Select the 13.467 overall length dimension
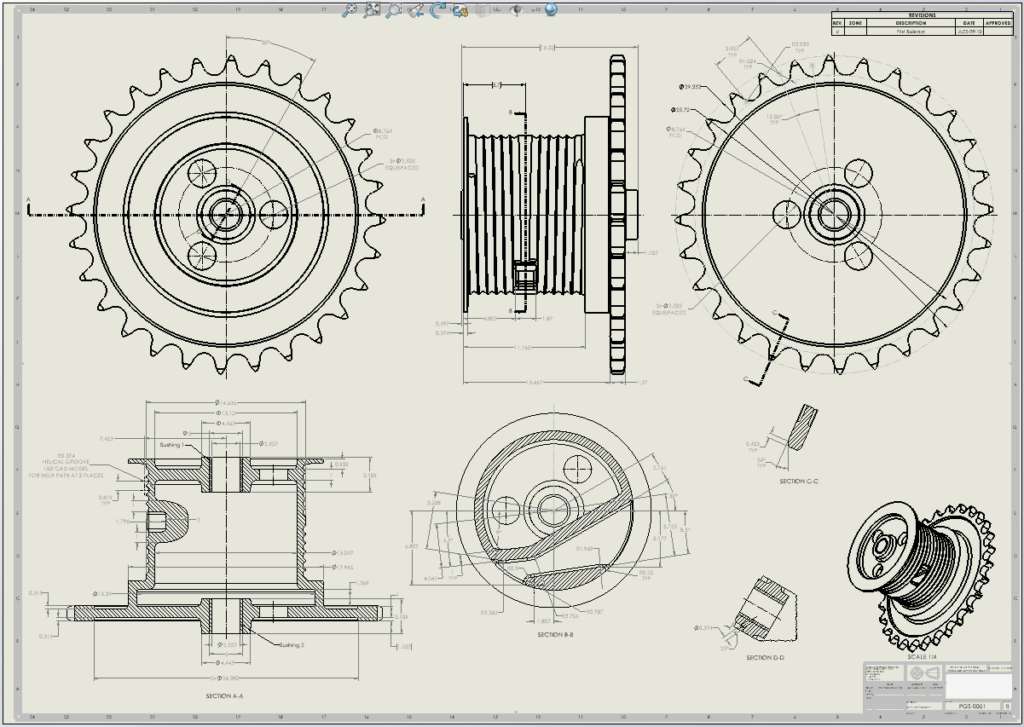 pyautogui.click(x=534, y=382)
